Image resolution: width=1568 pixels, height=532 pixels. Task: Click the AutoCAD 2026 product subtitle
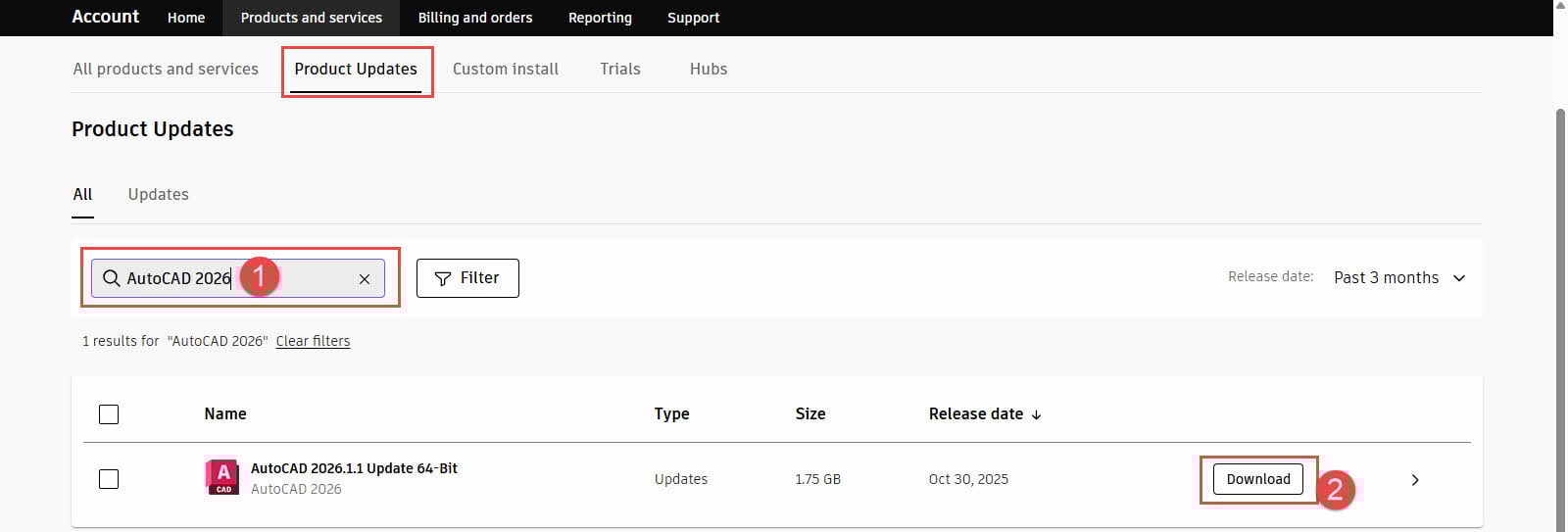pyautogui.click(x=296, y=489)
